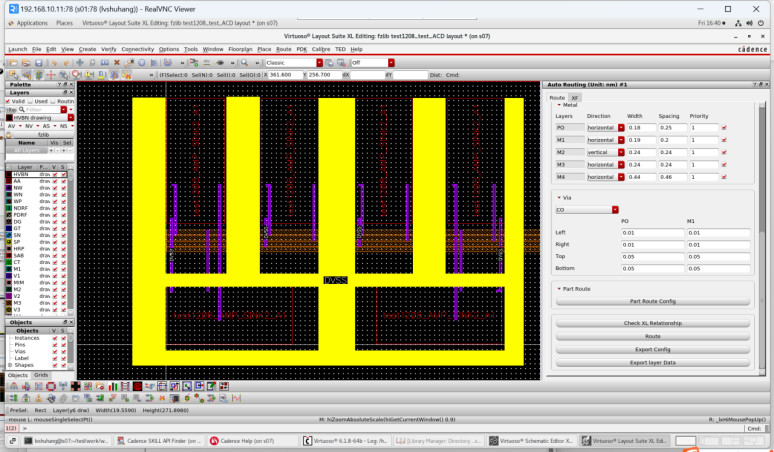Viewport: 774px width, 452px height.
Task: Toggle the PO metal layer enable checkbox
Action: tap(724, 128)
